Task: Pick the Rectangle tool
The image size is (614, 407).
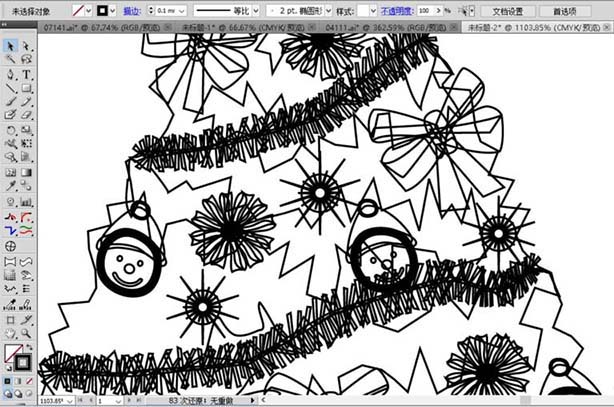Action: pyautogui.click(x=26, y=88)
